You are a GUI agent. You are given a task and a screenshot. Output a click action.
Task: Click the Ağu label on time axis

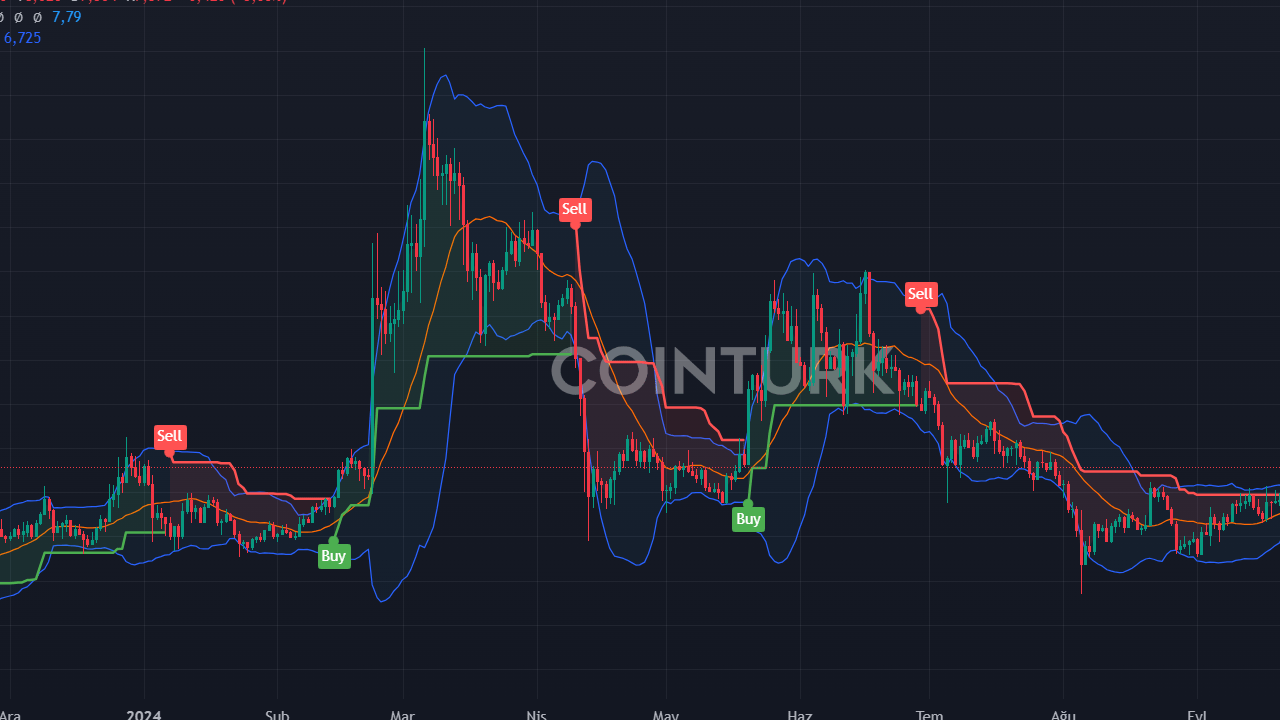tap(1063, 714)
